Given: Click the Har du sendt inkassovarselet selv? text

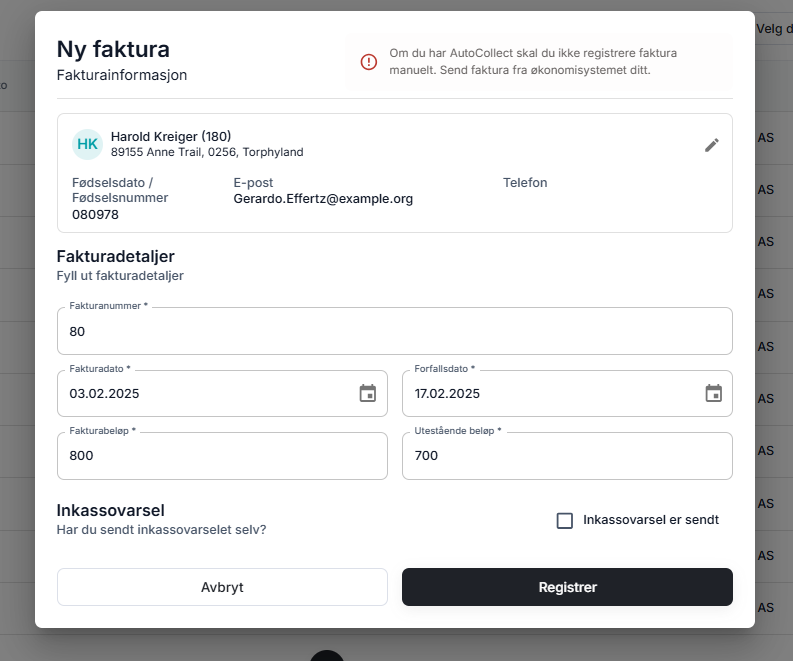Looking at the screenshot, I should point(161,530).
